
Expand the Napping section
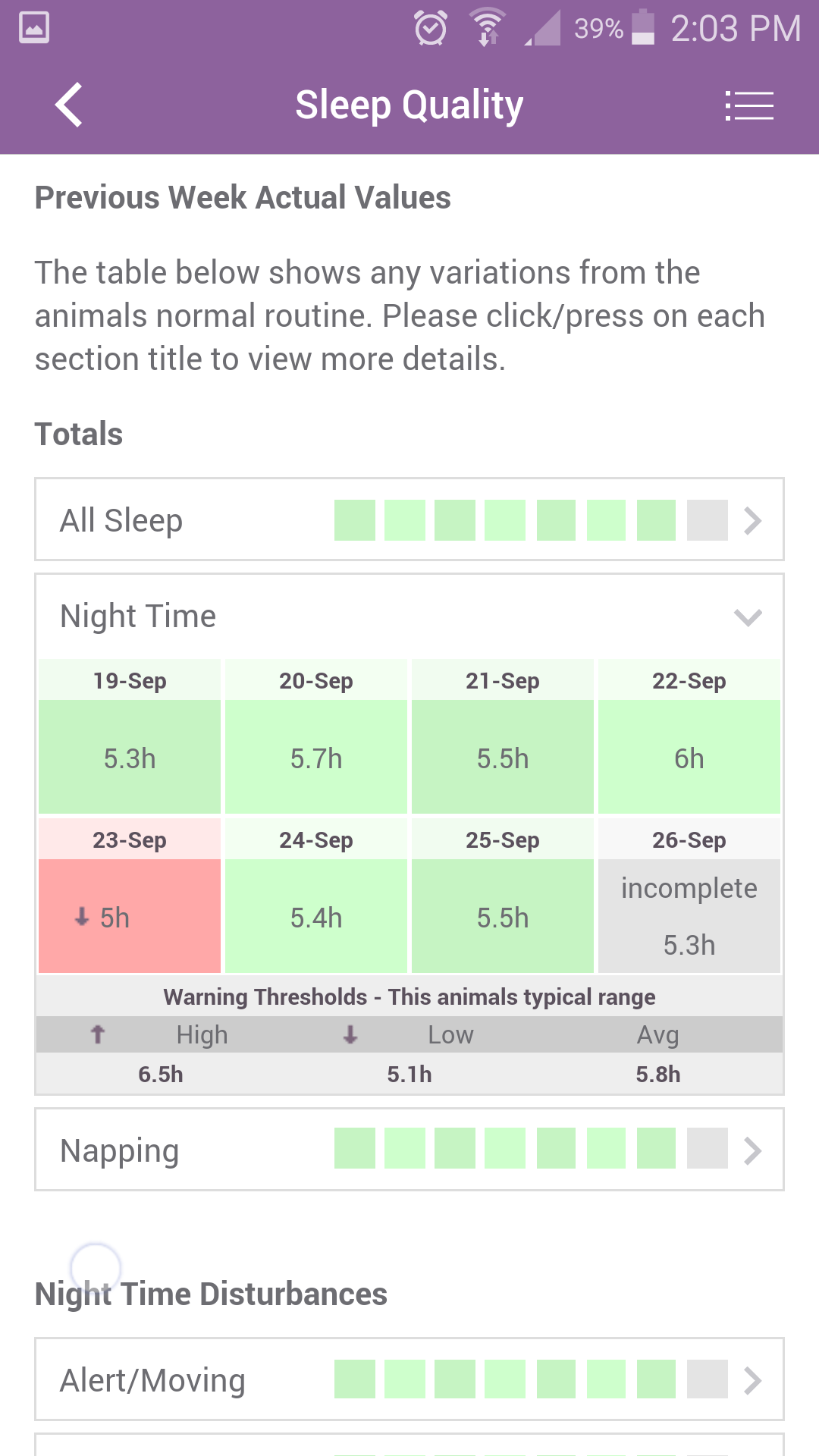(x=752, y=1150)
